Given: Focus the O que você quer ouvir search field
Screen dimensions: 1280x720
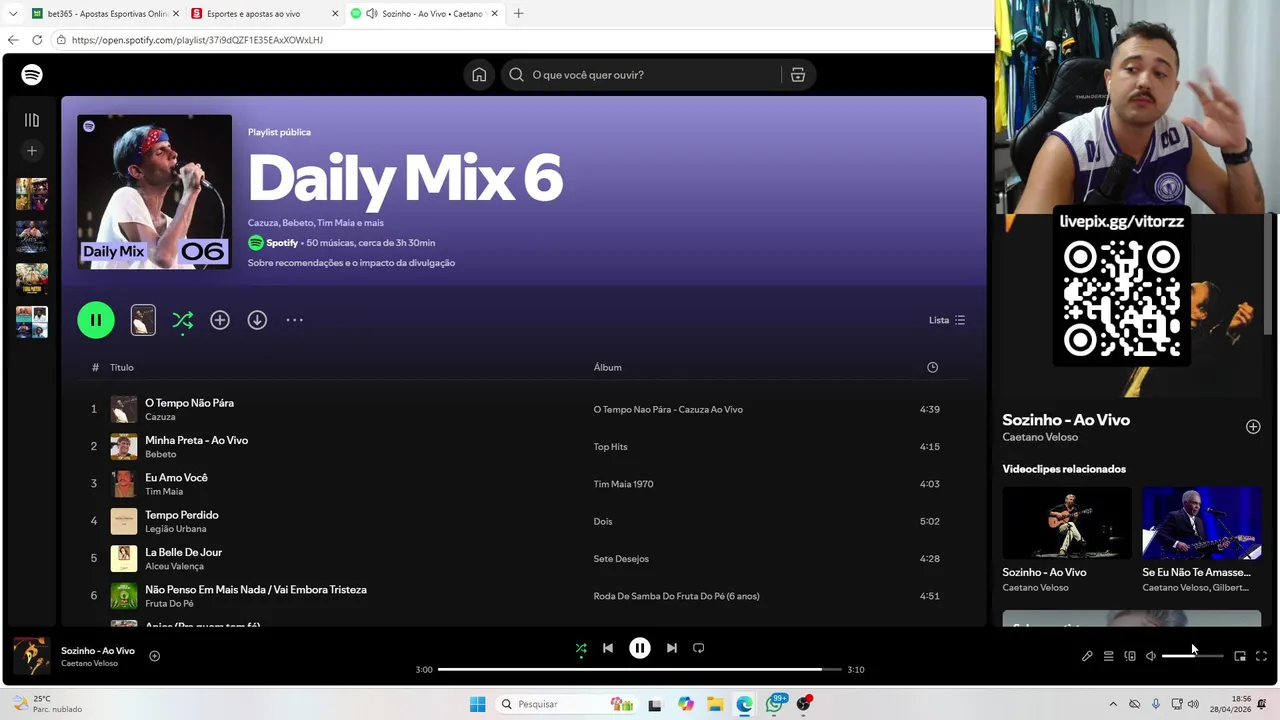Looking at the screenshot, I should click(x=640, y=75).
